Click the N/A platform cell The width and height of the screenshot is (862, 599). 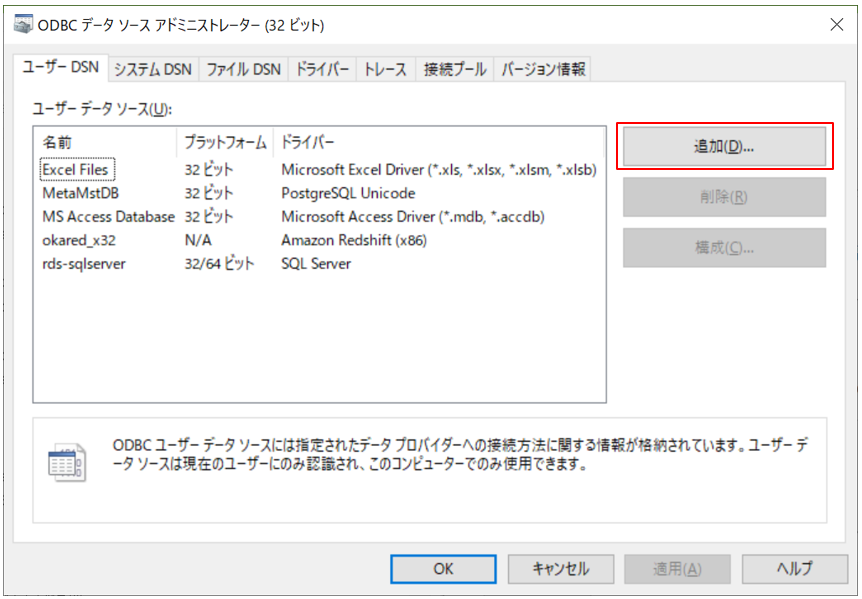pos(198,240)
